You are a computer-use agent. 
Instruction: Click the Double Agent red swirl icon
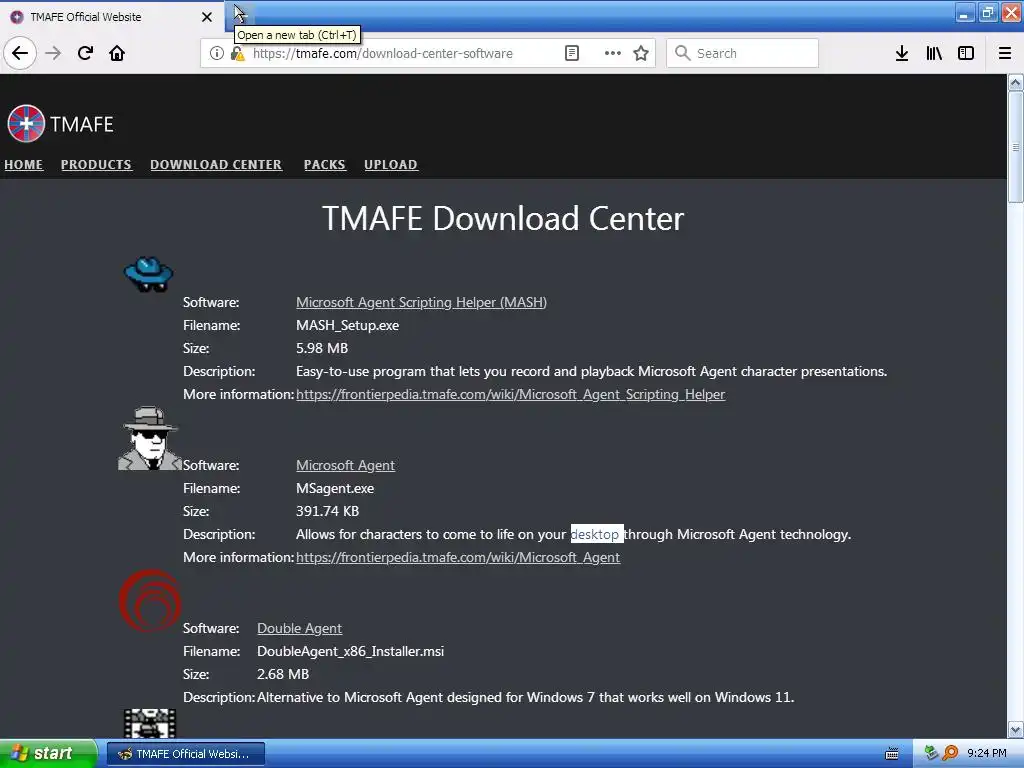click(x=150, y=601)
